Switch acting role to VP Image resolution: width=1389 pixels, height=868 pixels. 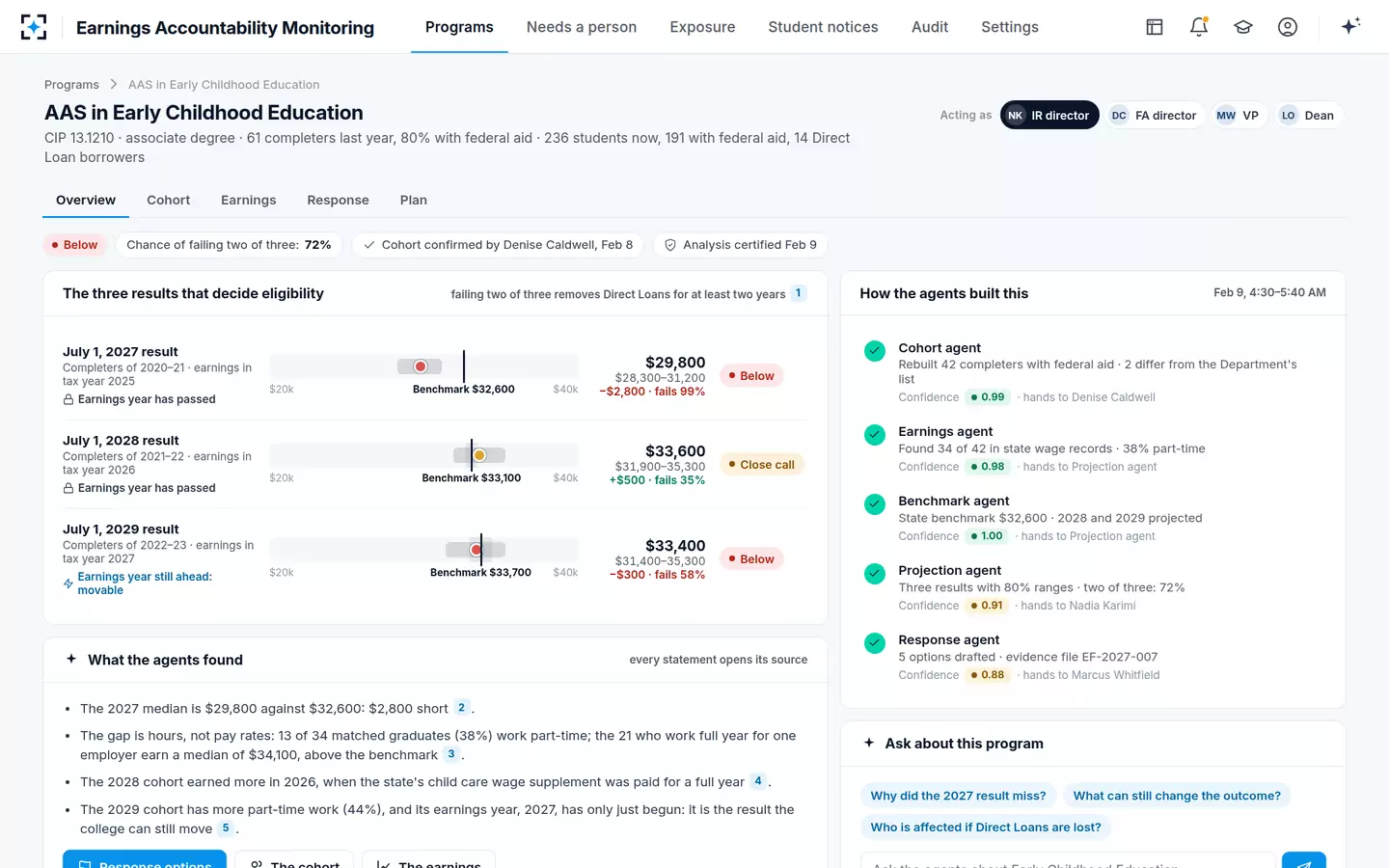pyautogui.click(x=1239, y=115)
